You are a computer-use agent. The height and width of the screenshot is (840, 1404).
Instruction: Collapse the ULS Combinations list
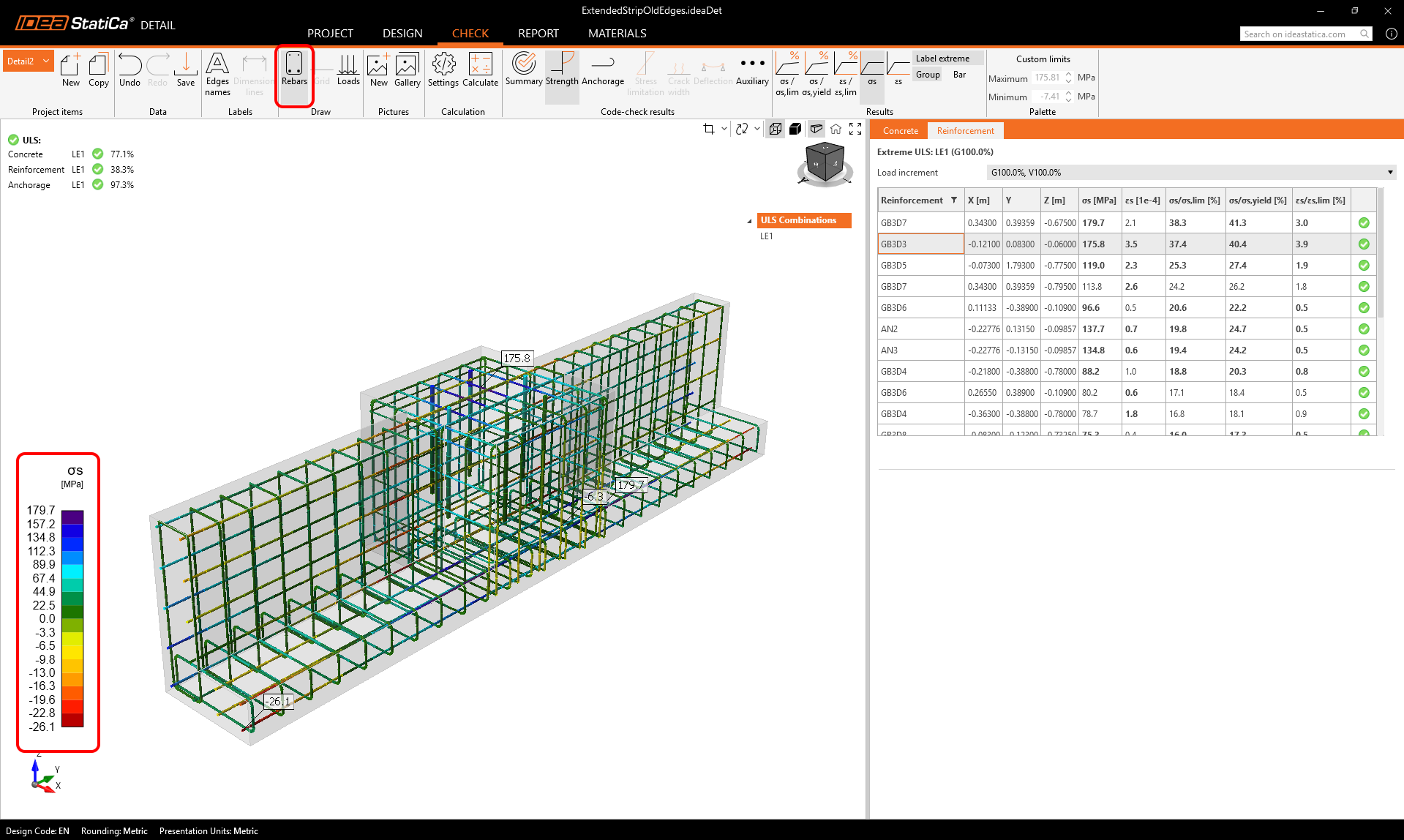(x=749, y=221)
